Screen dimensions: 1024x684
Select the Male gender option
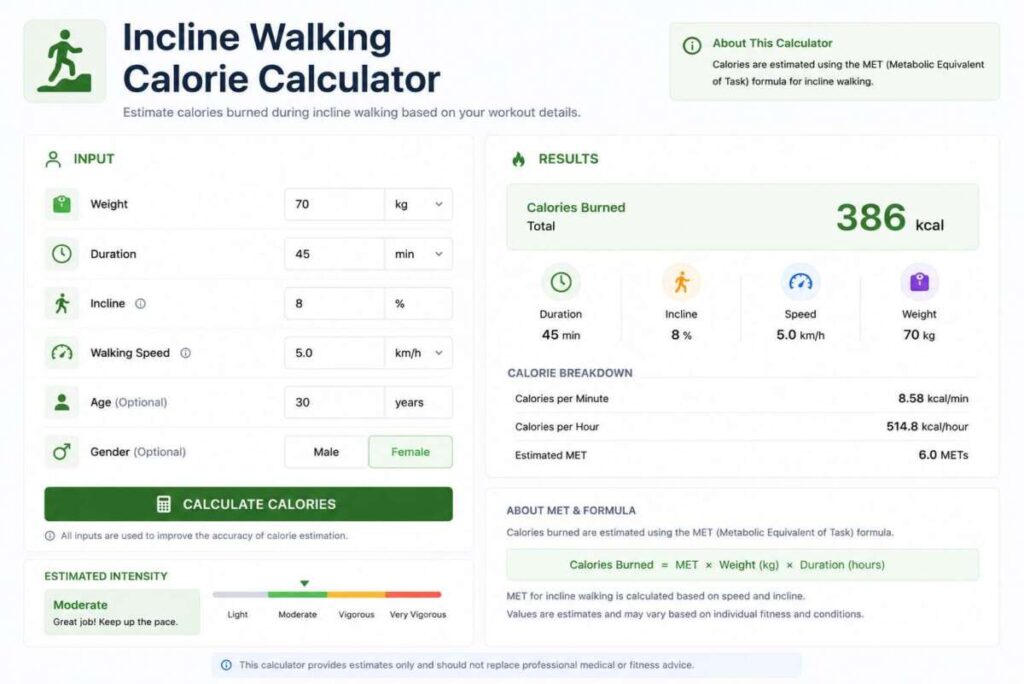[326, 451]
